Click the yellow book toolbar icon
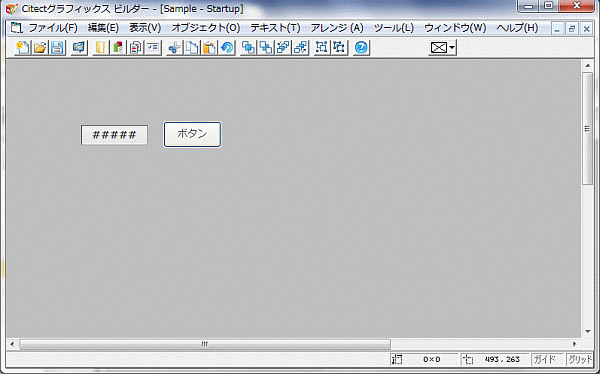Image resolution: width=600 pixels, height=374 pixels. pos(101,48)
